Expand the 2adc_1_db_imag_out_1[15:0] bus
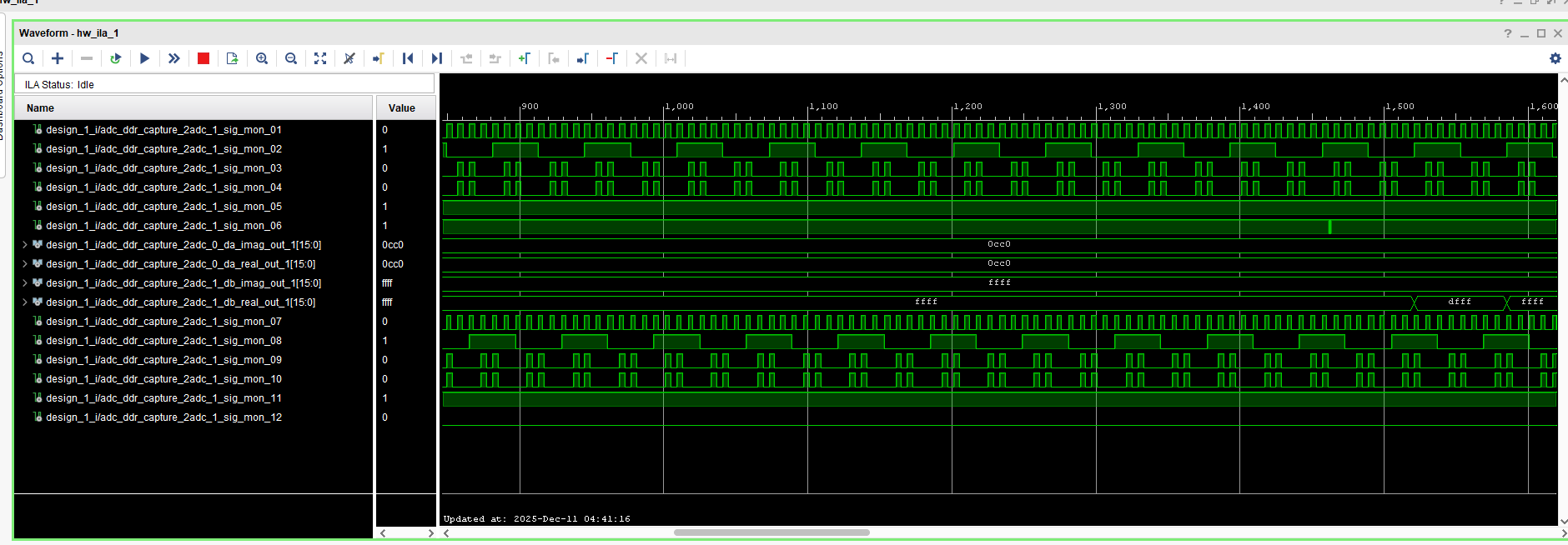 click(25, 283)
